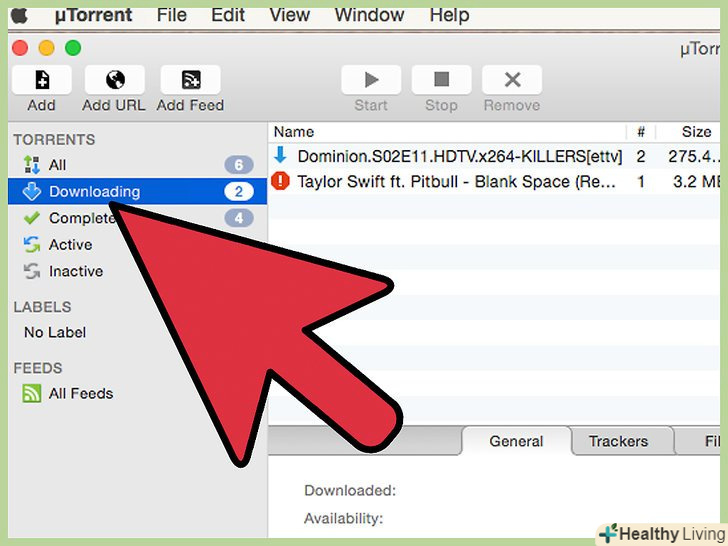Select No Label under Labels
This screenshot has height=546, width=728.
55,332
